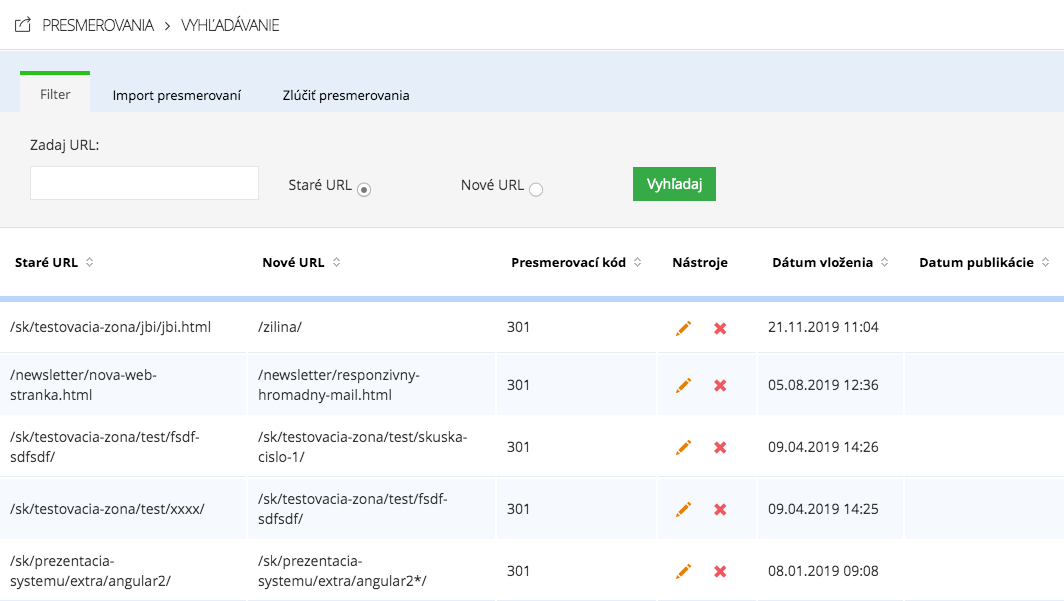Image resolution: width=1064 pixels, height=601 pixels.
Task: Delete the angular2 redirect row
Action: pyautogui.click(x=720, y=571)
